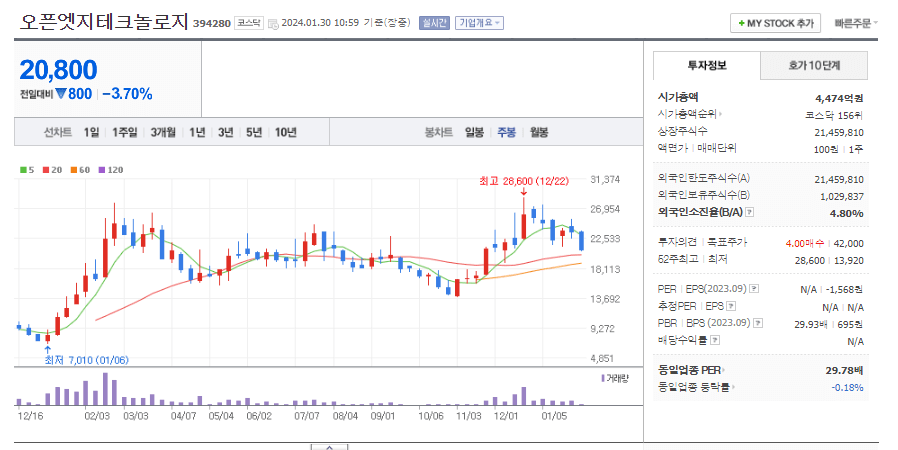The height and width of the screenshot is (450, 898).
Task: Switch to the 호가10단계 tab
Action: pyautogui.click(x=814, y=65)
